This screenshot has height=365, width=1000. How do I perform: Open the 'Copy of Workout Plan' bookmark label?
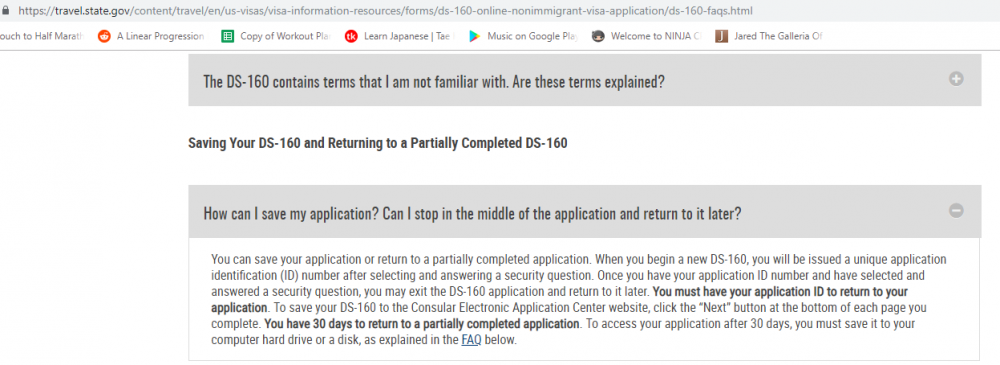tap(285, 36)
